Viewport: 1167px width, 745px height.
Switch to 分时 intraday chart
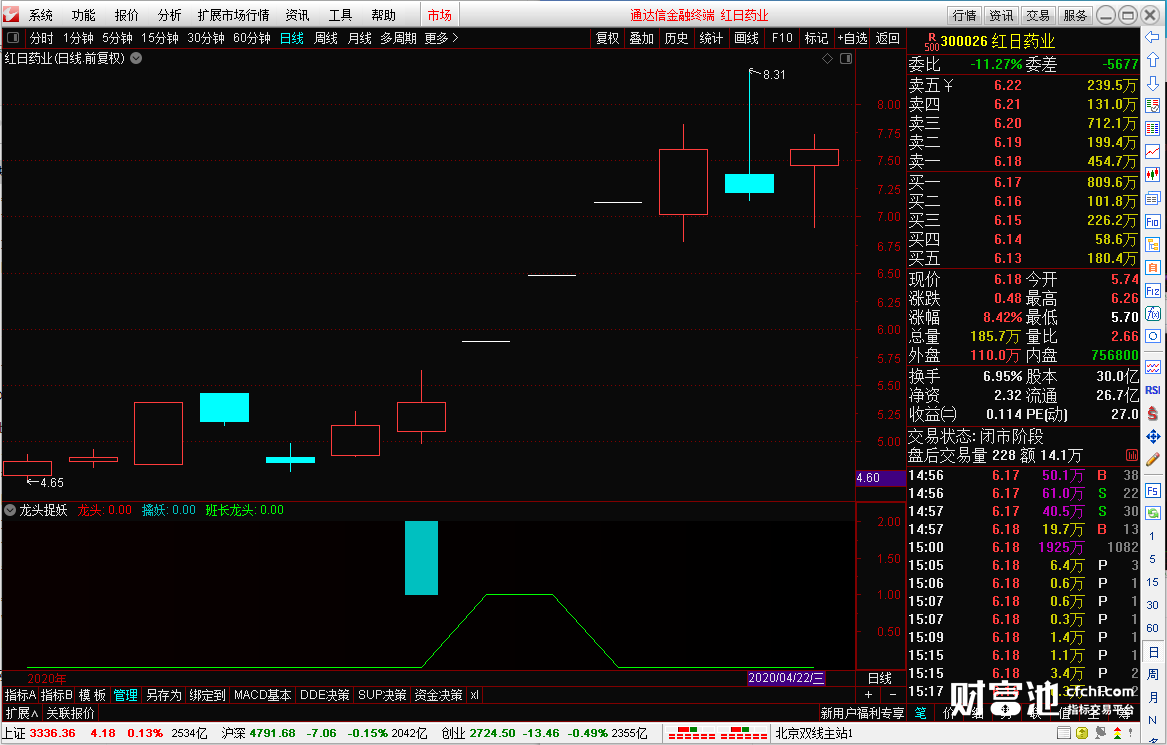point(42,37)
